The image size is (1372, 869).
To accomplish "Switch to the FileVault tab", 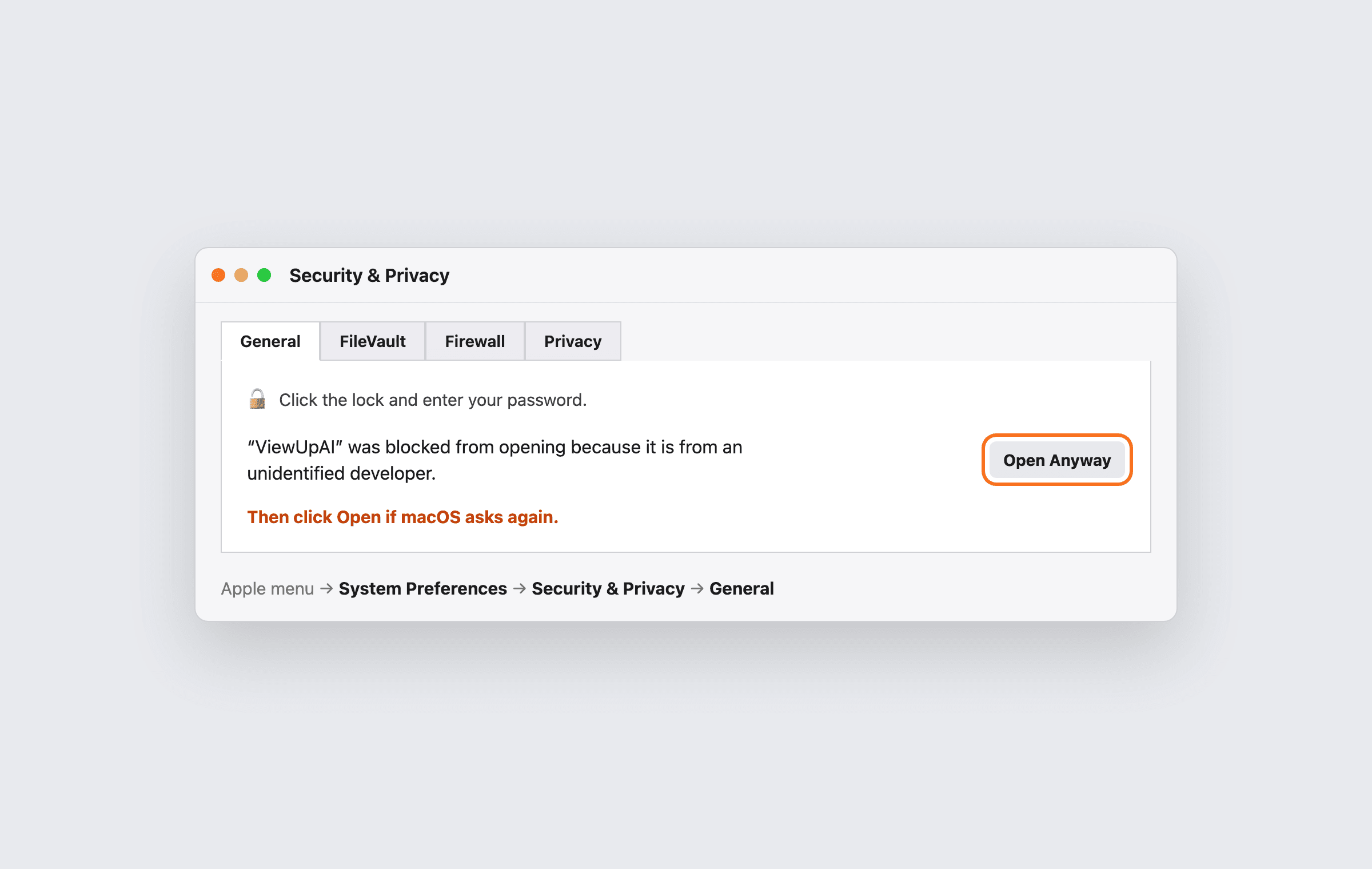I will 373,341.
